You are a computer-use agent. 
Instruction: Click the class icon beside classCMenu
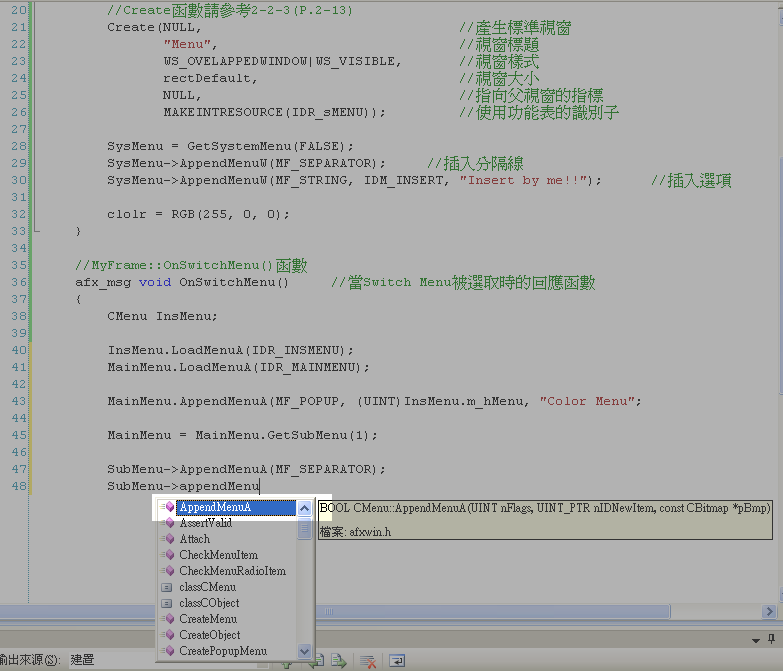(167, 588)
